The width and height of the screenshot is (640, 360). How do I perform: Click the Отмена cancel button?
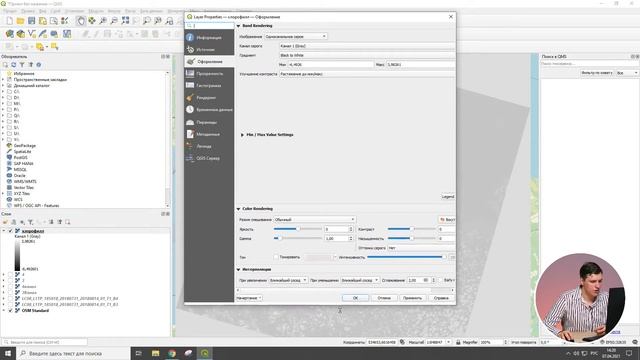tap(384, 298)
